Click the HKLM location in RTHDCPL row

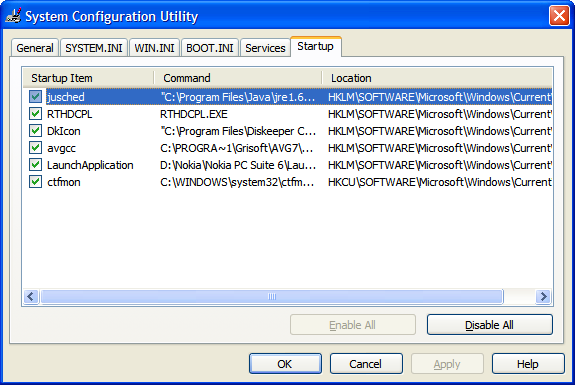[440, 114]
